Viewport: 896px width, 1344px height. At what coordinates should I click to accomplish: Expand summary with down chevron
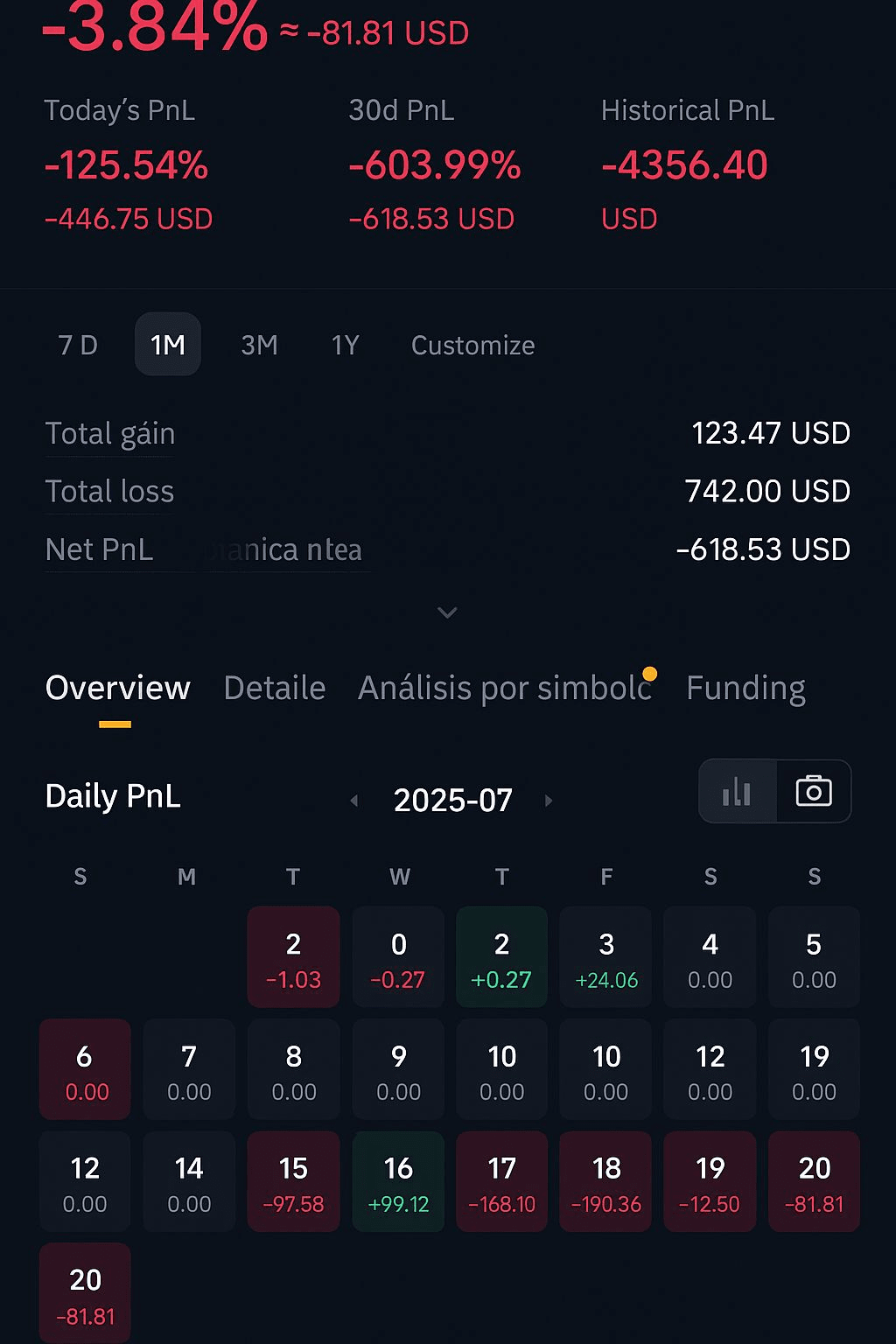tap(447, 612)
